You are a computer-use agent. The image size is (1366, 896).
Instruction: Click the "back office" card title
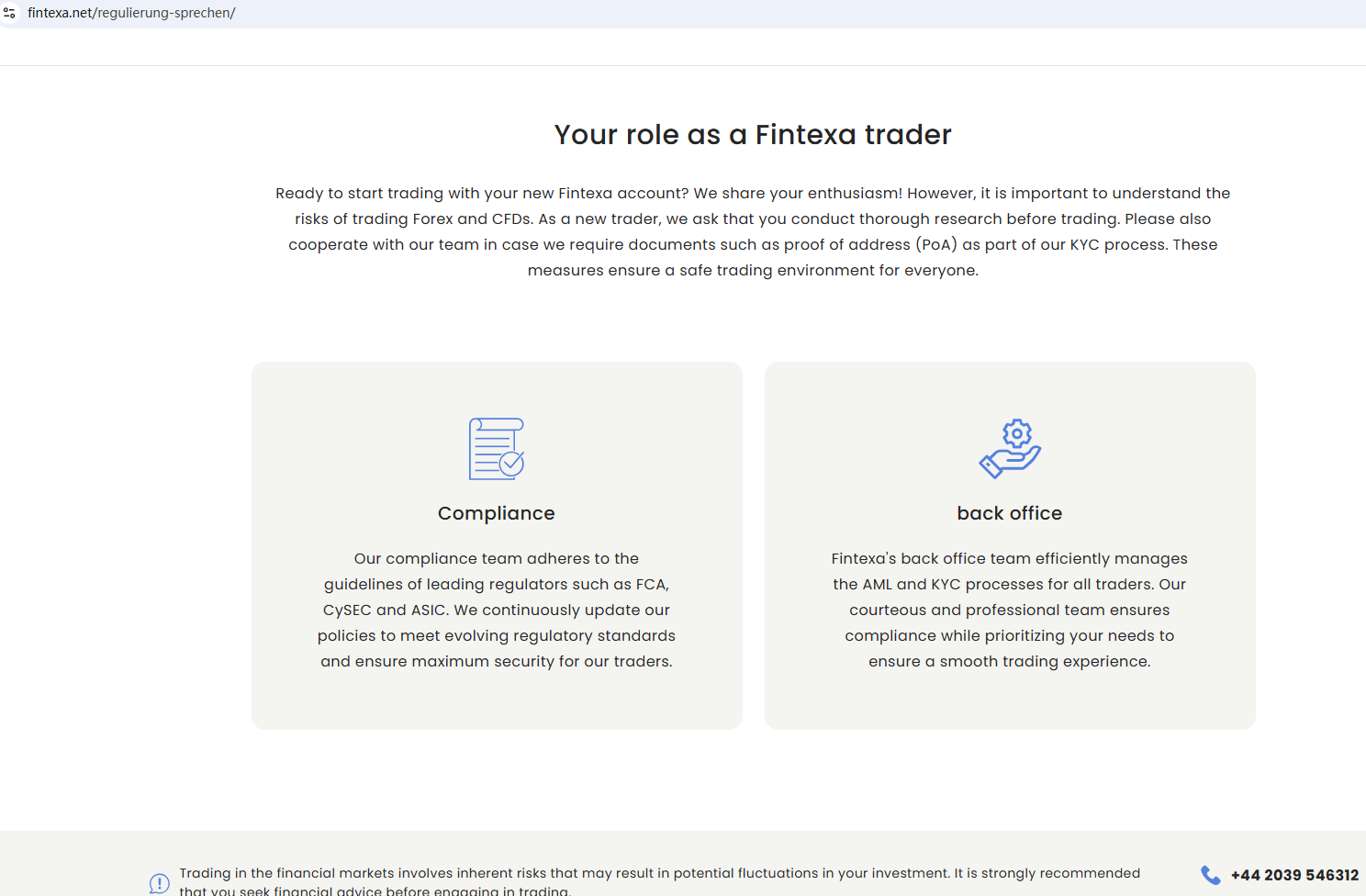1010,513
